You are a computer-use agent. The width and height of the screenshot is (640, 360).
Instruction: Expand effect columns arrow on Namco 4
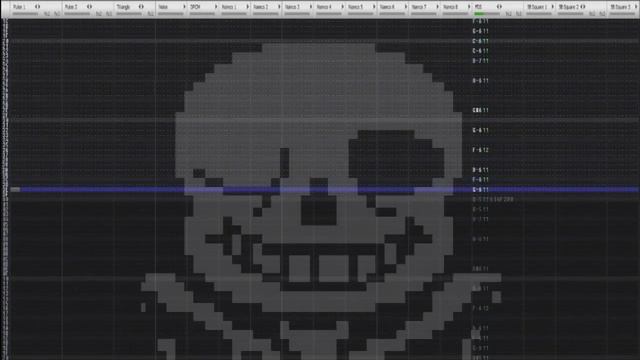(x=342, y=7)
